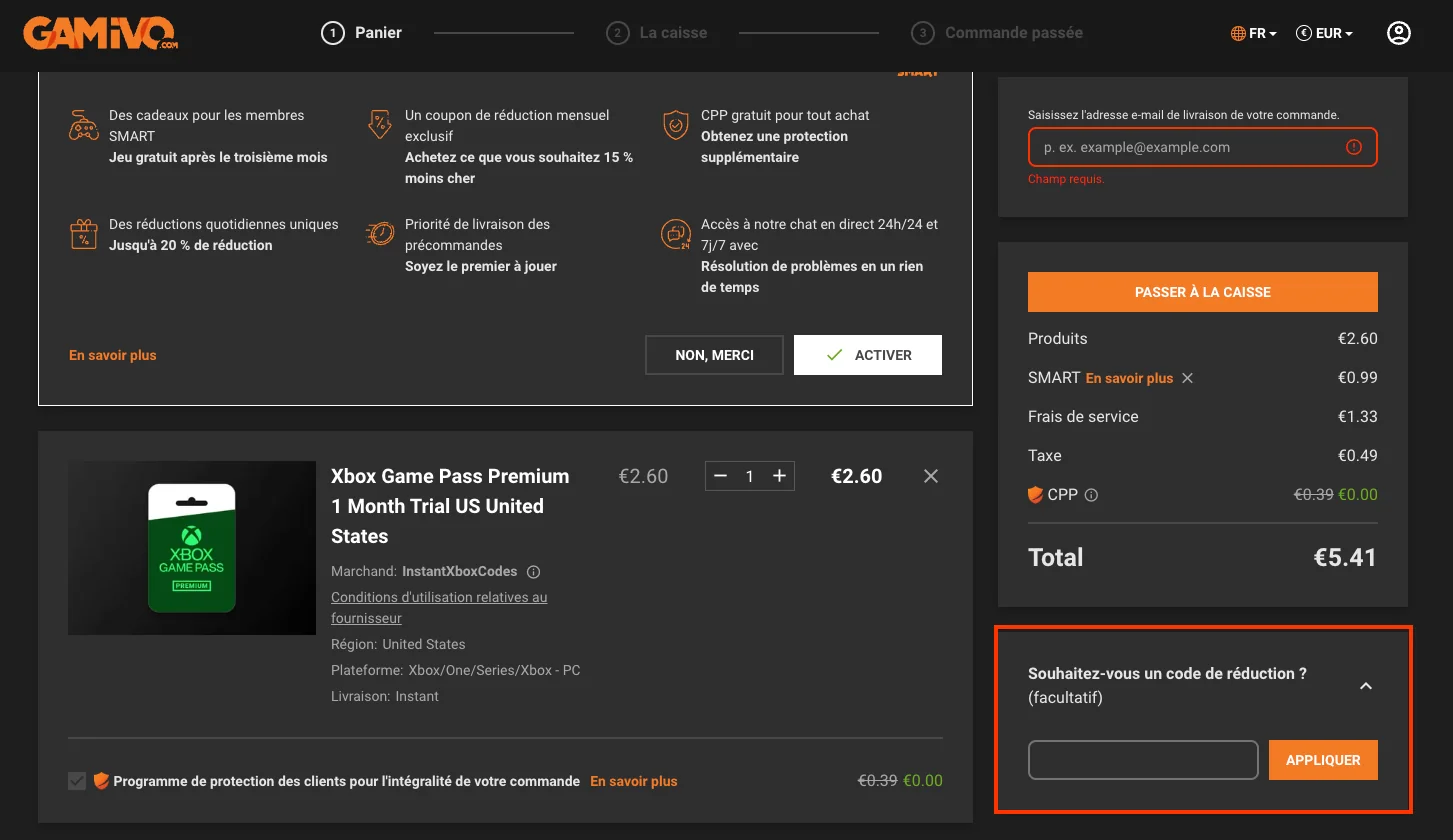Click the info icon next to InstantXboxCodes

533,572
